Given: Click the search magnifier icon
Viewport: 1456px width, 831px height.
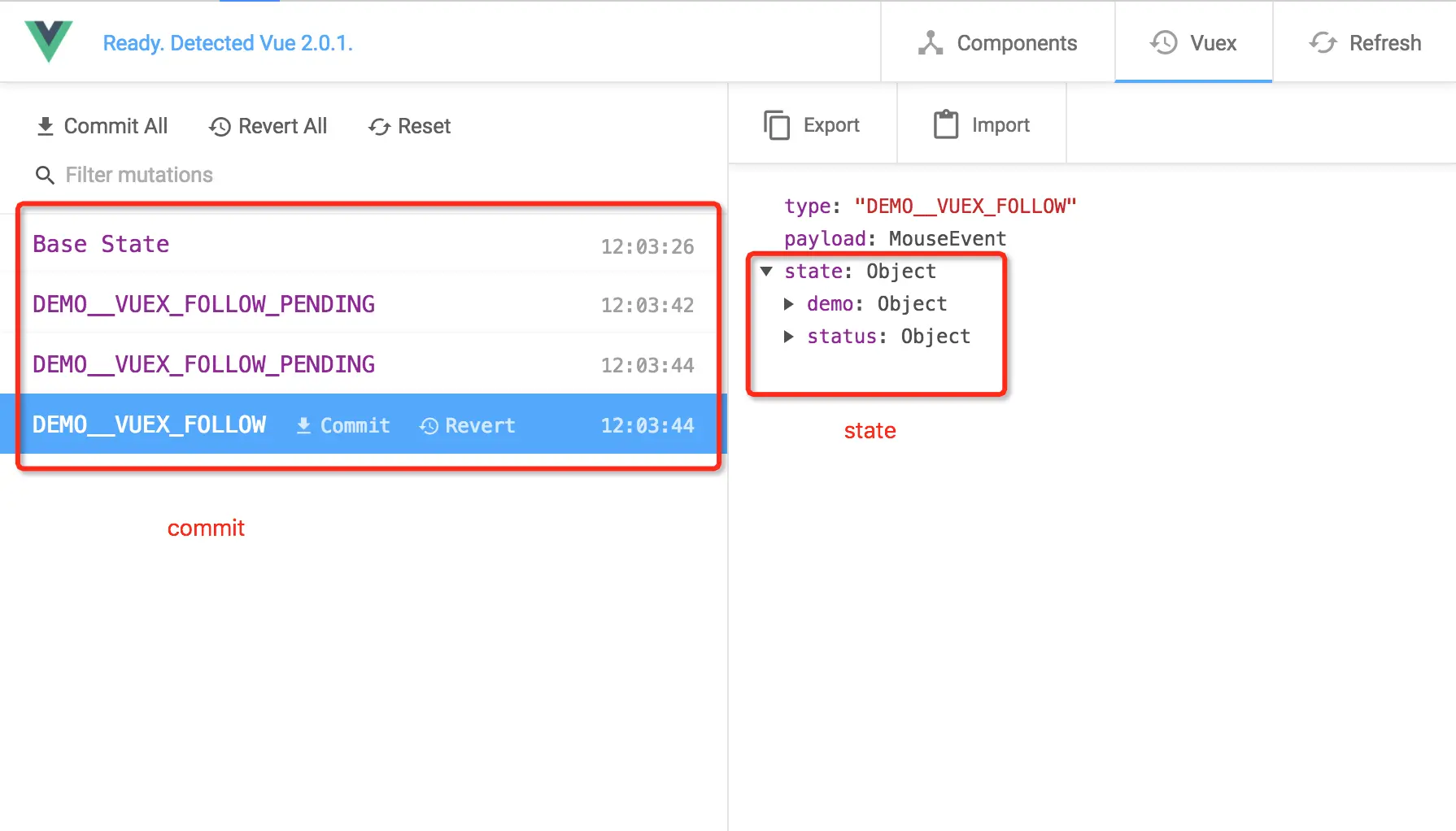Looking at the screenshot, I should 45,175.
